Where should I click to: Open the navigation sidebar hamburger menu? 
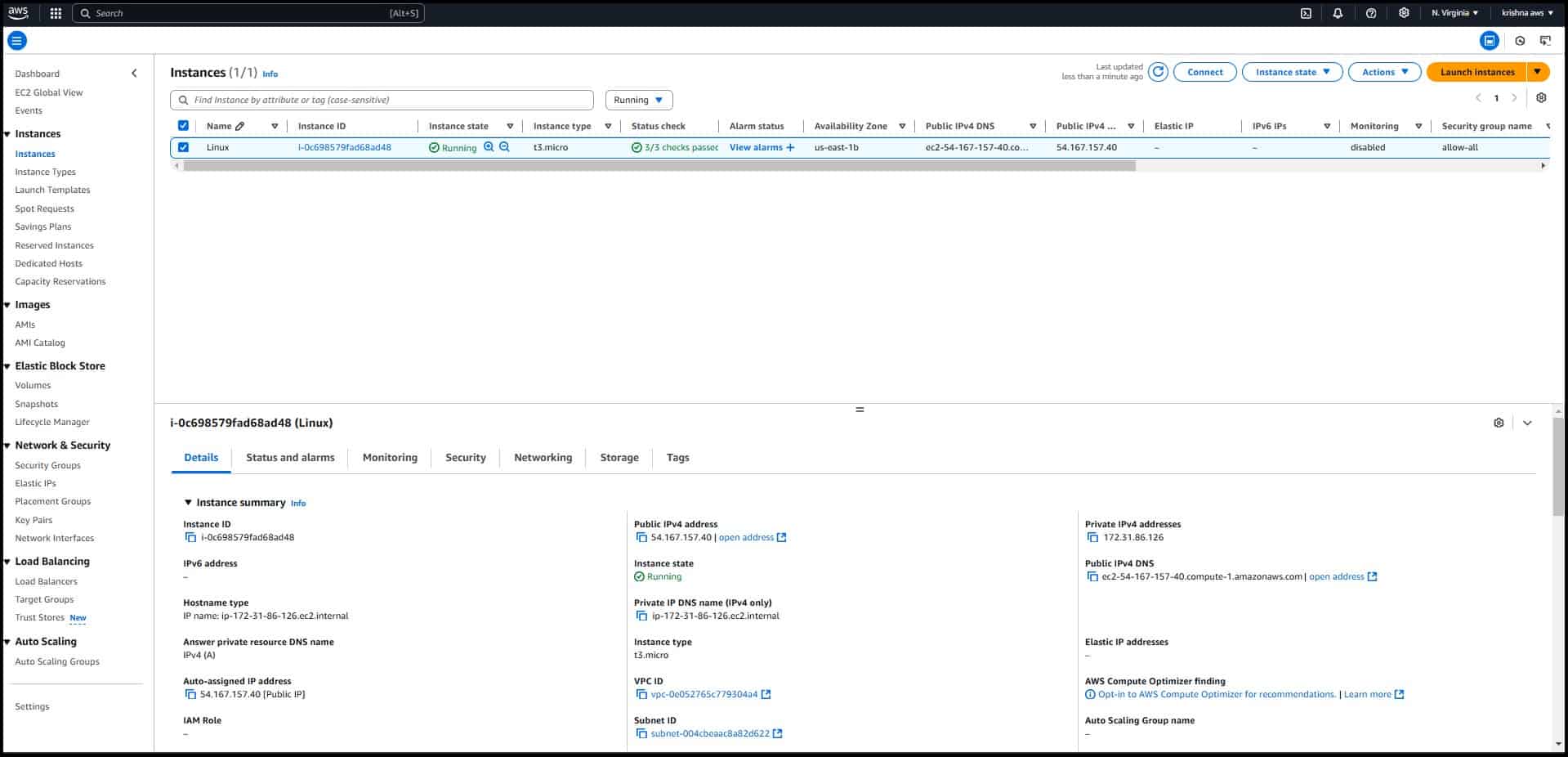click(x=16, y=40)
